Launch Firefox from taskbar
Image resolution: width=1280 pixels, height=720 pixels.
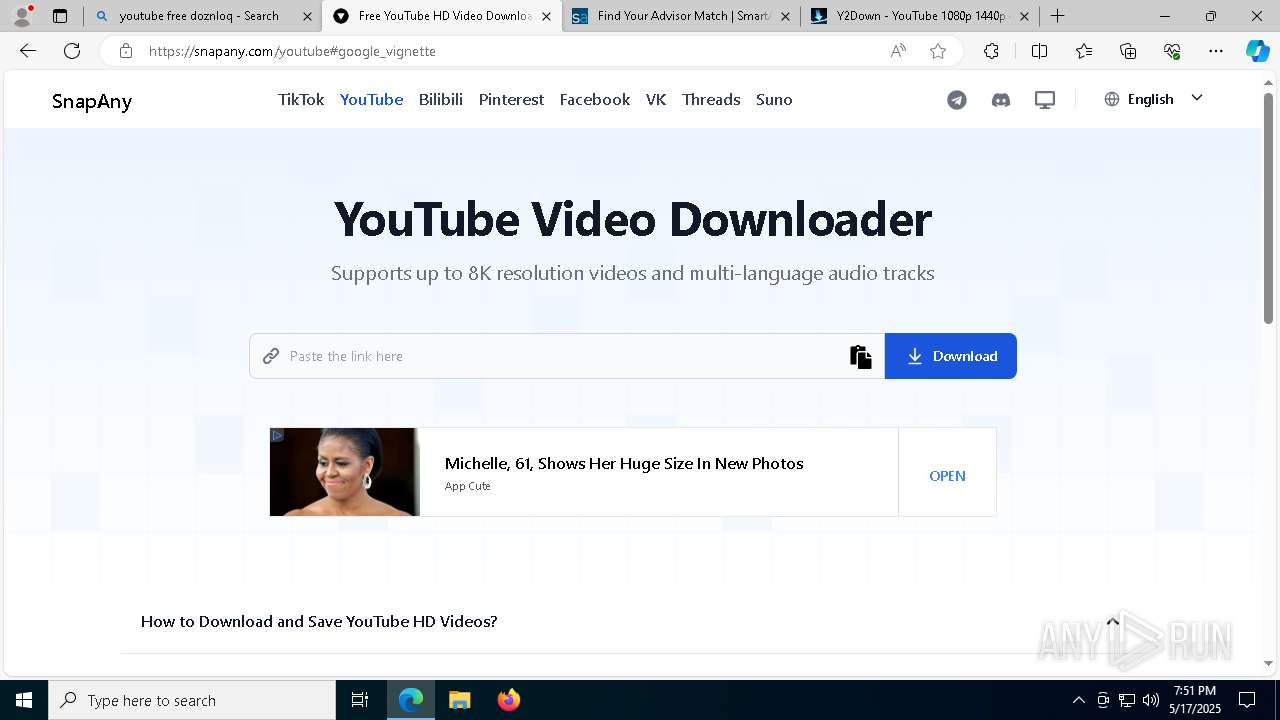click(x=508, y=700)
